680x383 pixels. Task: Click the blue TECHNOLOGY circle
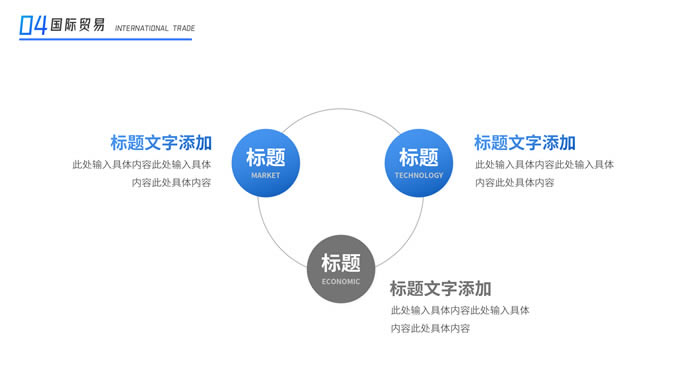click(x=418, y=163)
